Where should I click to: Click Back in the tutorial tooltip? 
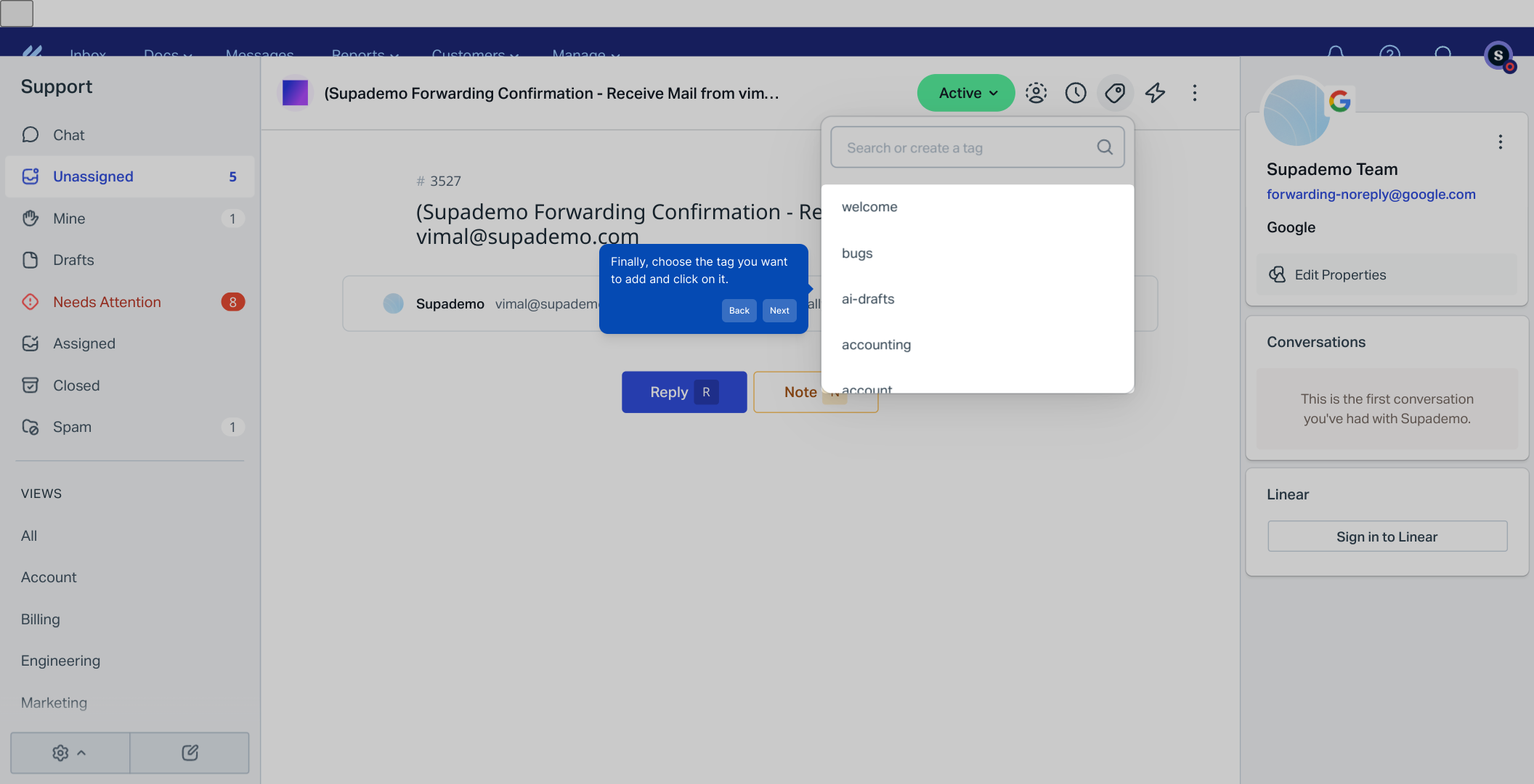(739, 311)
